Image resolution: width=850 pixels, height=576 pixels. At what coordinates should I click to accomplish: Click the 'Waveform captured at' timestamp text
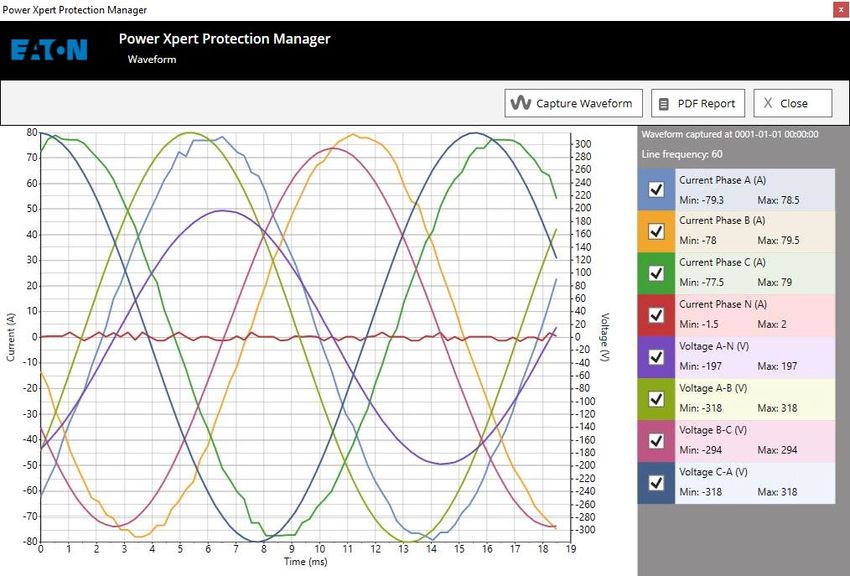click(730, 134)
